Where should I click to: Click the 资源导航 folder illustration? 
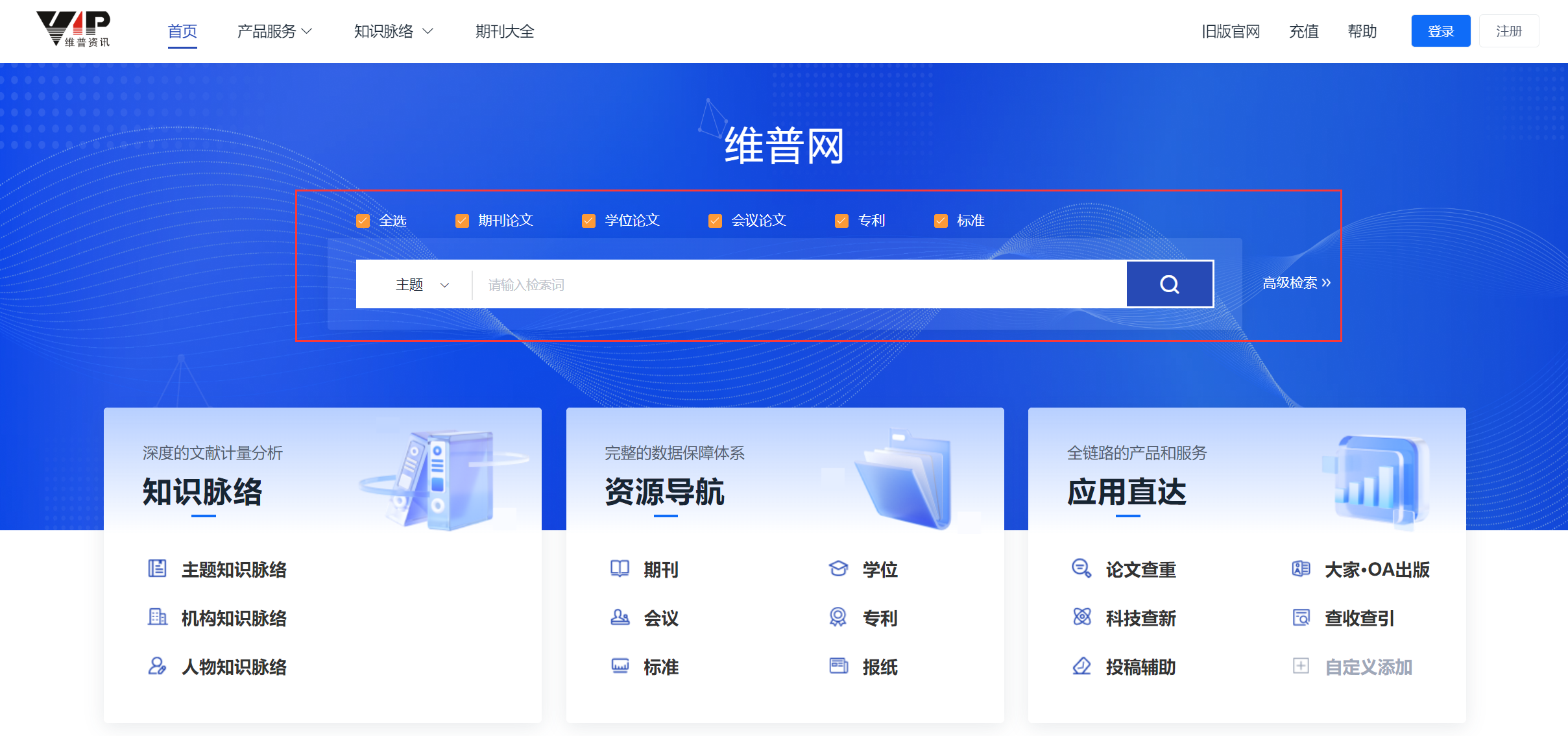click(903, 479)
